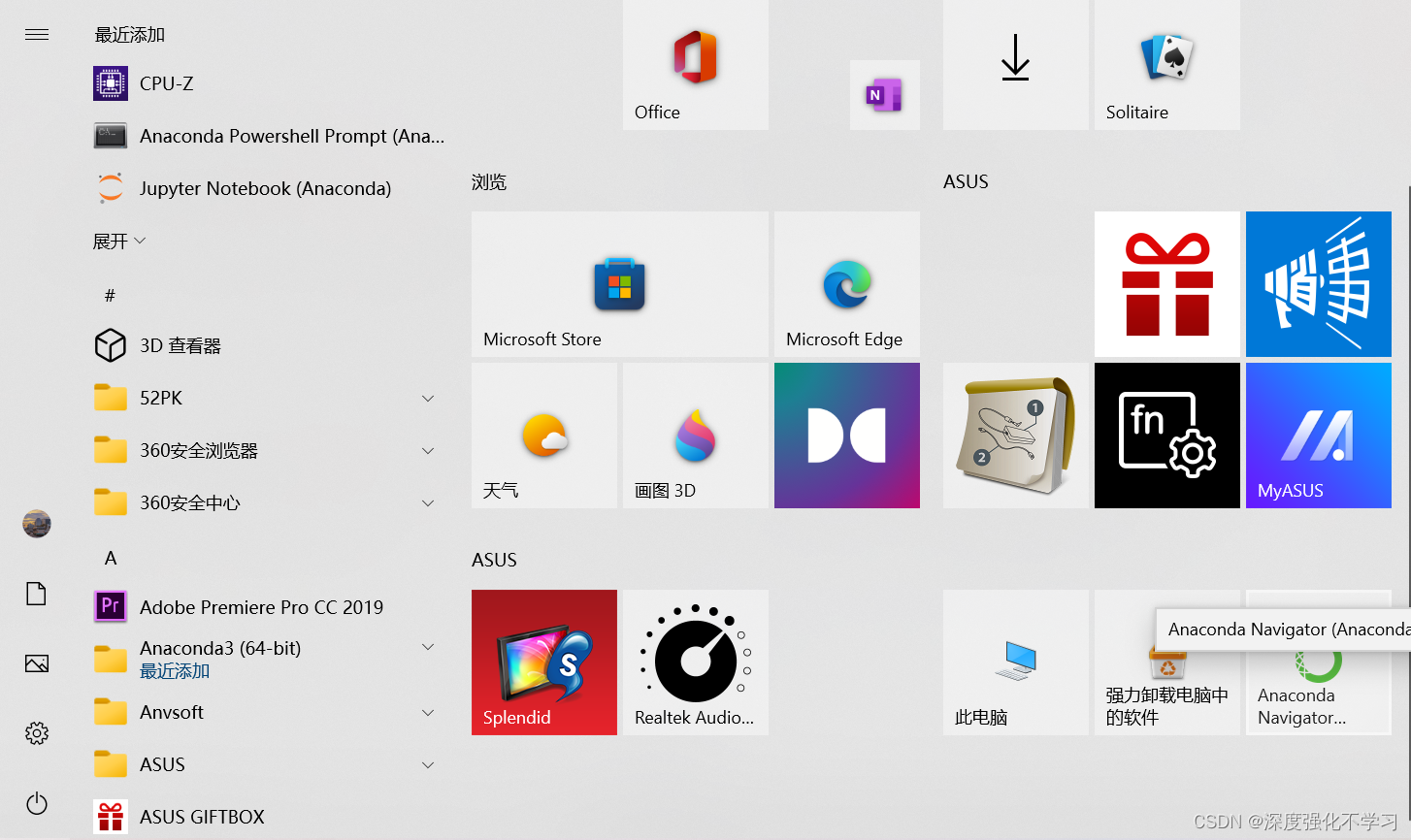
Task: Open Documents from the sidebar
Action: [37, 594]
